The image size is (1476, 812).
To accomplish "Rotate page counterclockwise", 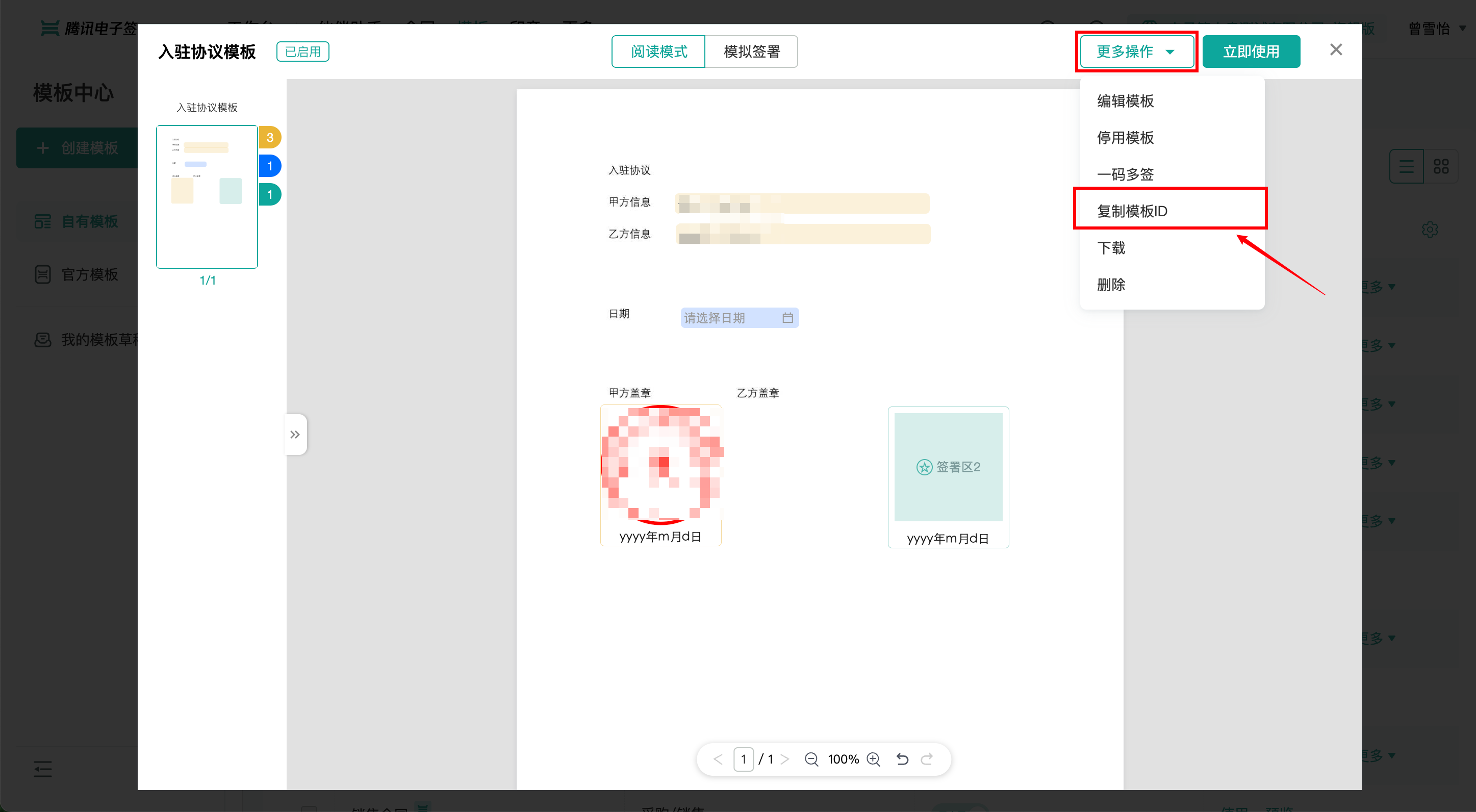I will pyautogui.click(x=902, y=759).
